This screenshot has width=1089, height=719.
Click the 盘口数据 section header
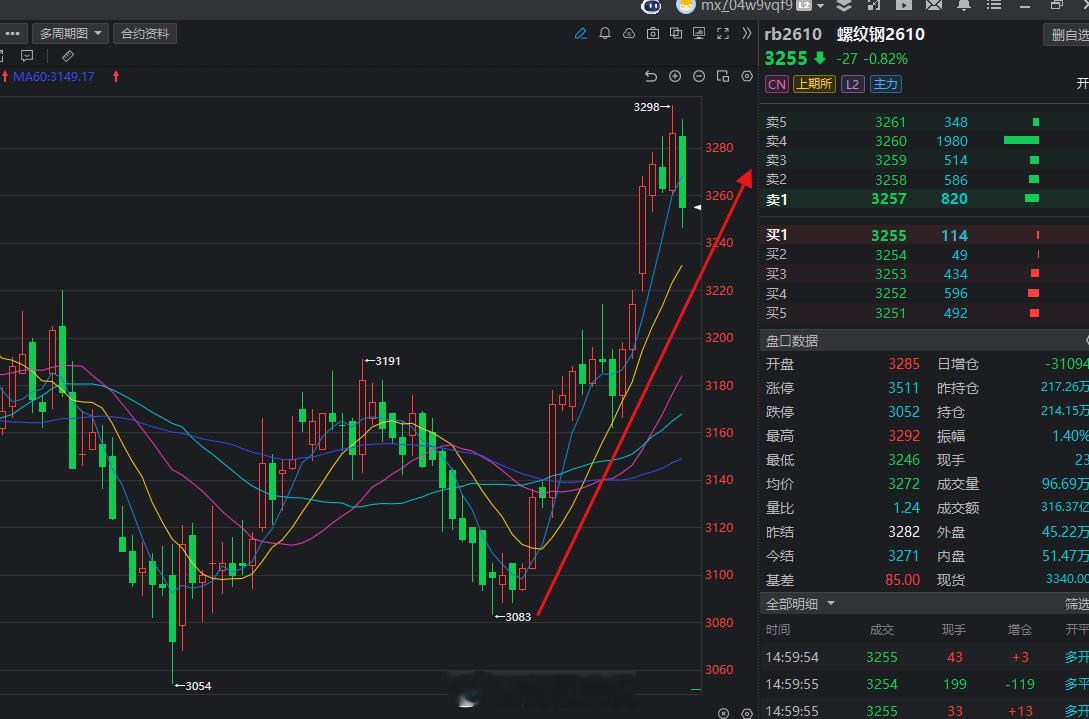click(x=792, y=340)
